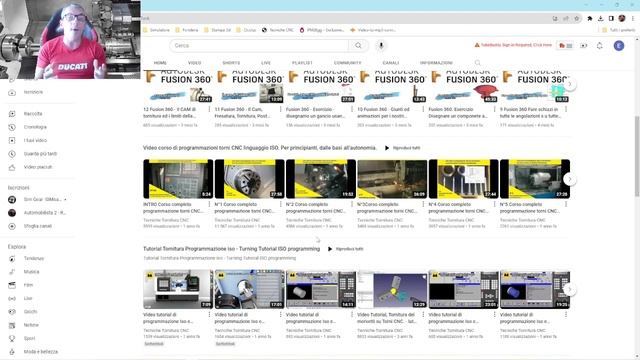Screen dimensions: 640x360
Task: Switch to the VIDEO channel tab
Action: point(195,63)
